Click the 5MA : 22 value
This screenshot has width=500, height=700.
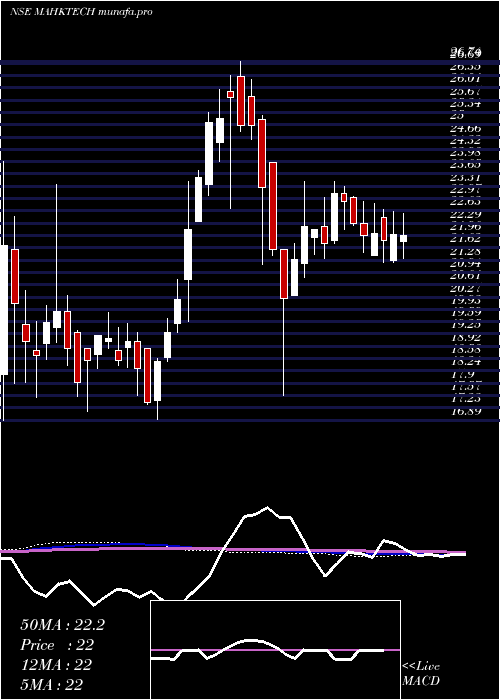[x=51, y=684]
